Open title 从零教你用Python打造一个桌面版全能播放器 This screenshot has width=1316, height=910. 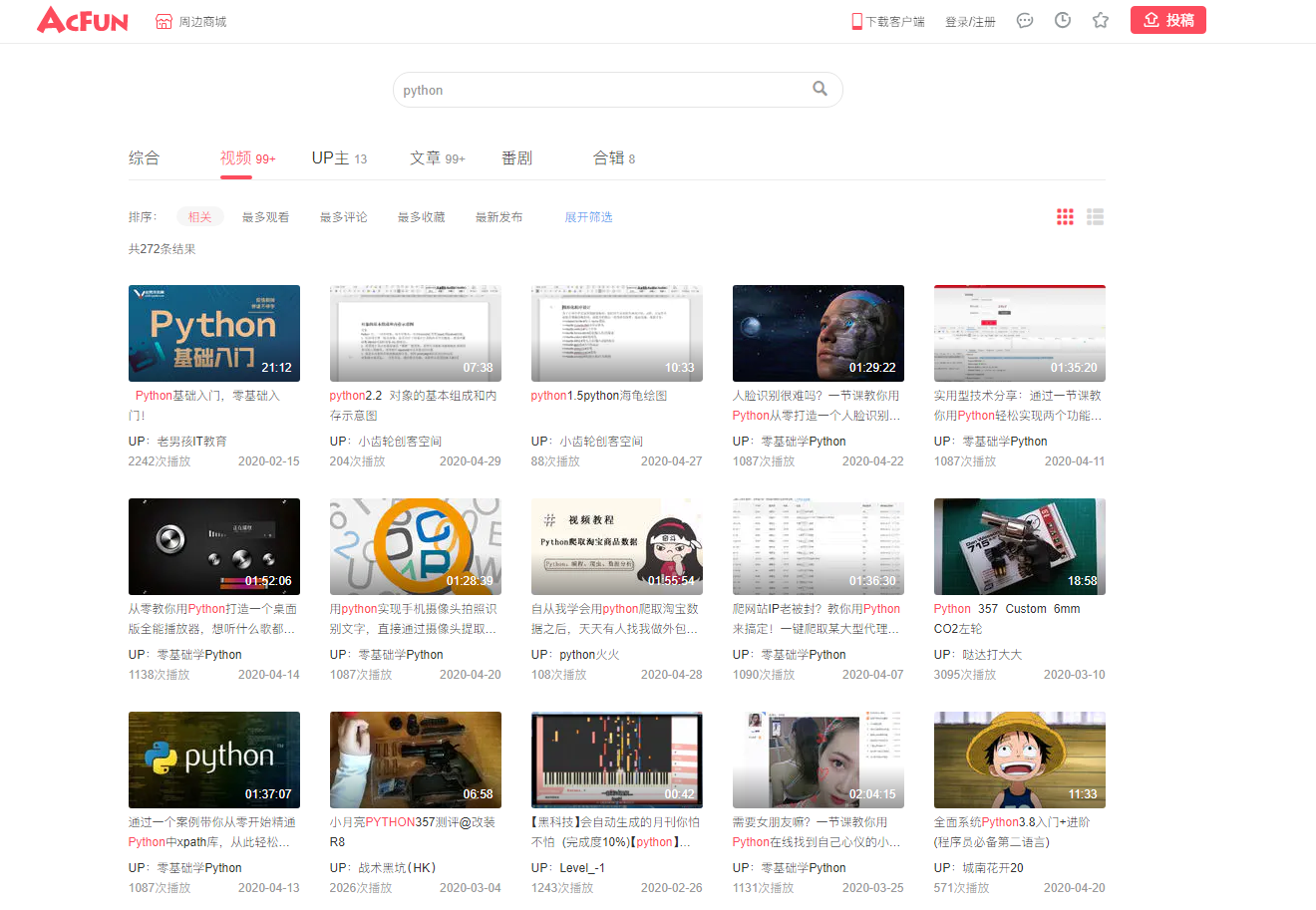[212, 619]
